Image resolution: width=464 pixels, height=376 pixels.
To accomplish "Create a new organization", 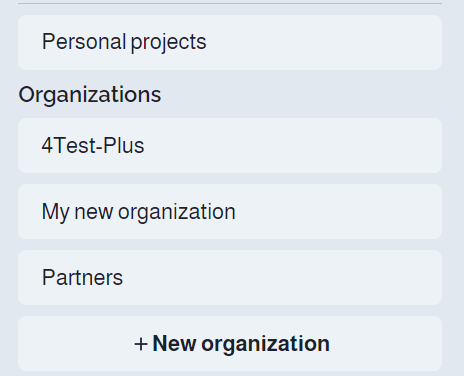I will click(230, 343).
